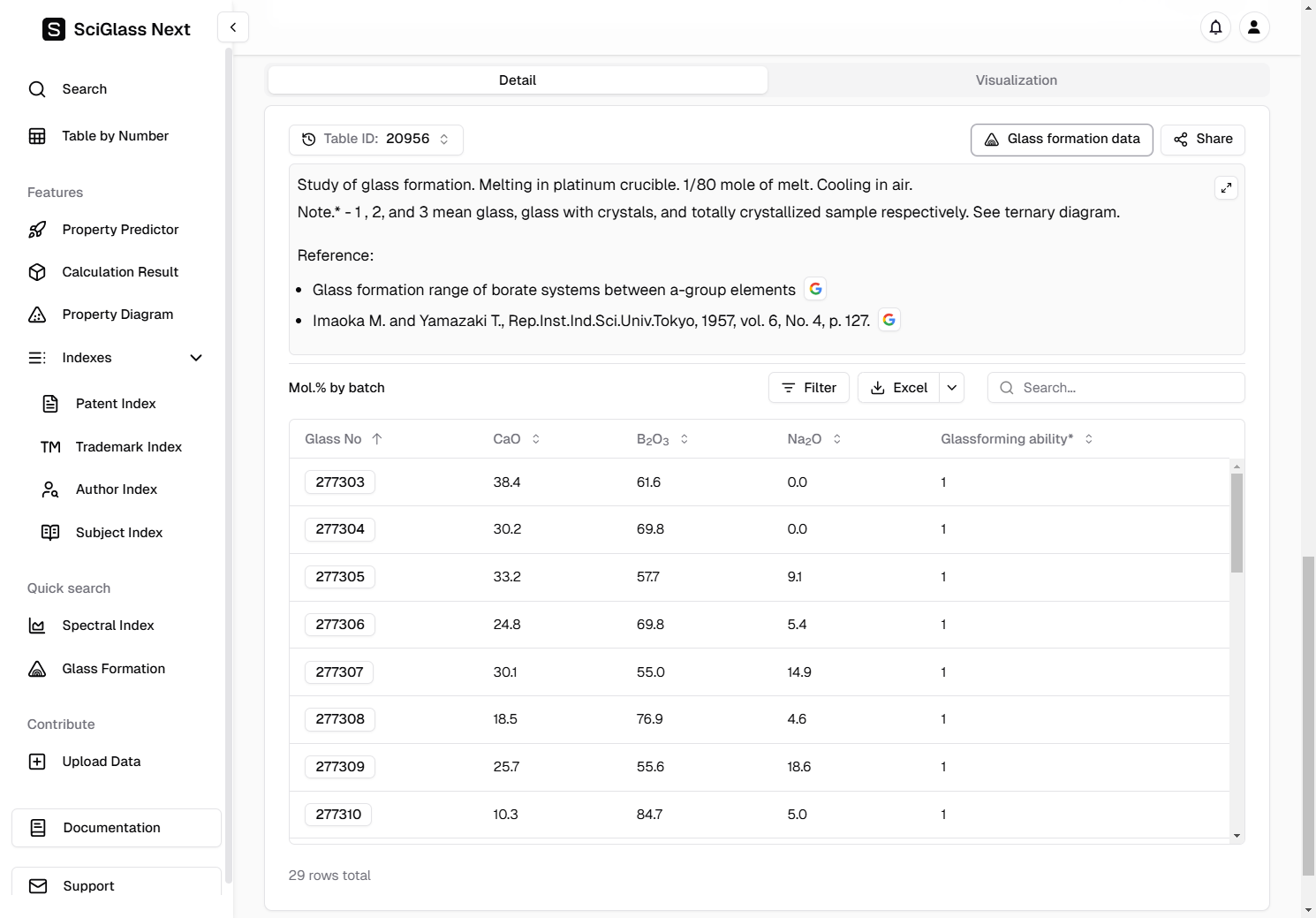Open the user profile icon
1316x918 pixels.
coord(1253,27)
